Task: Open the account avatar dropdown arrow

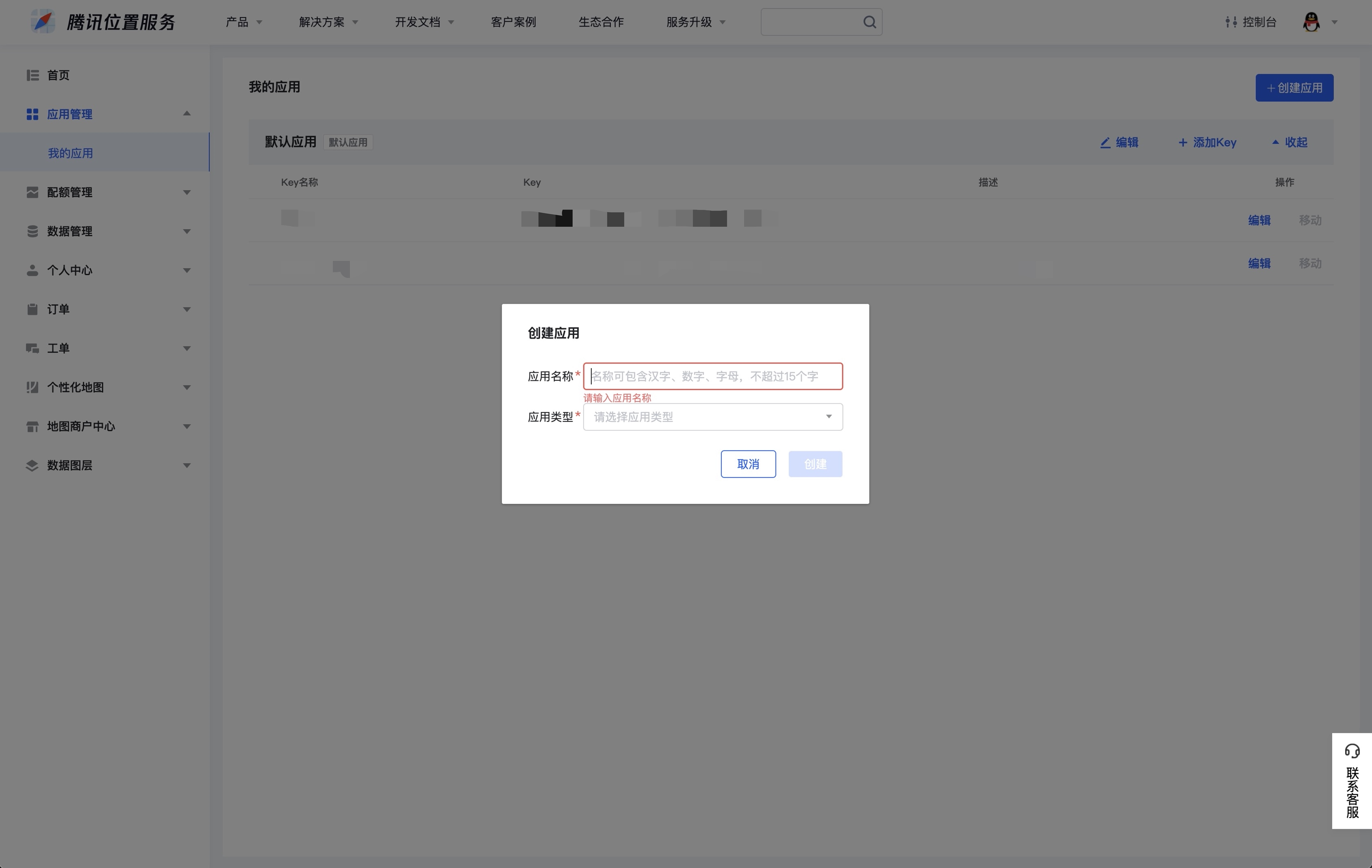Action: point(1334,22)
